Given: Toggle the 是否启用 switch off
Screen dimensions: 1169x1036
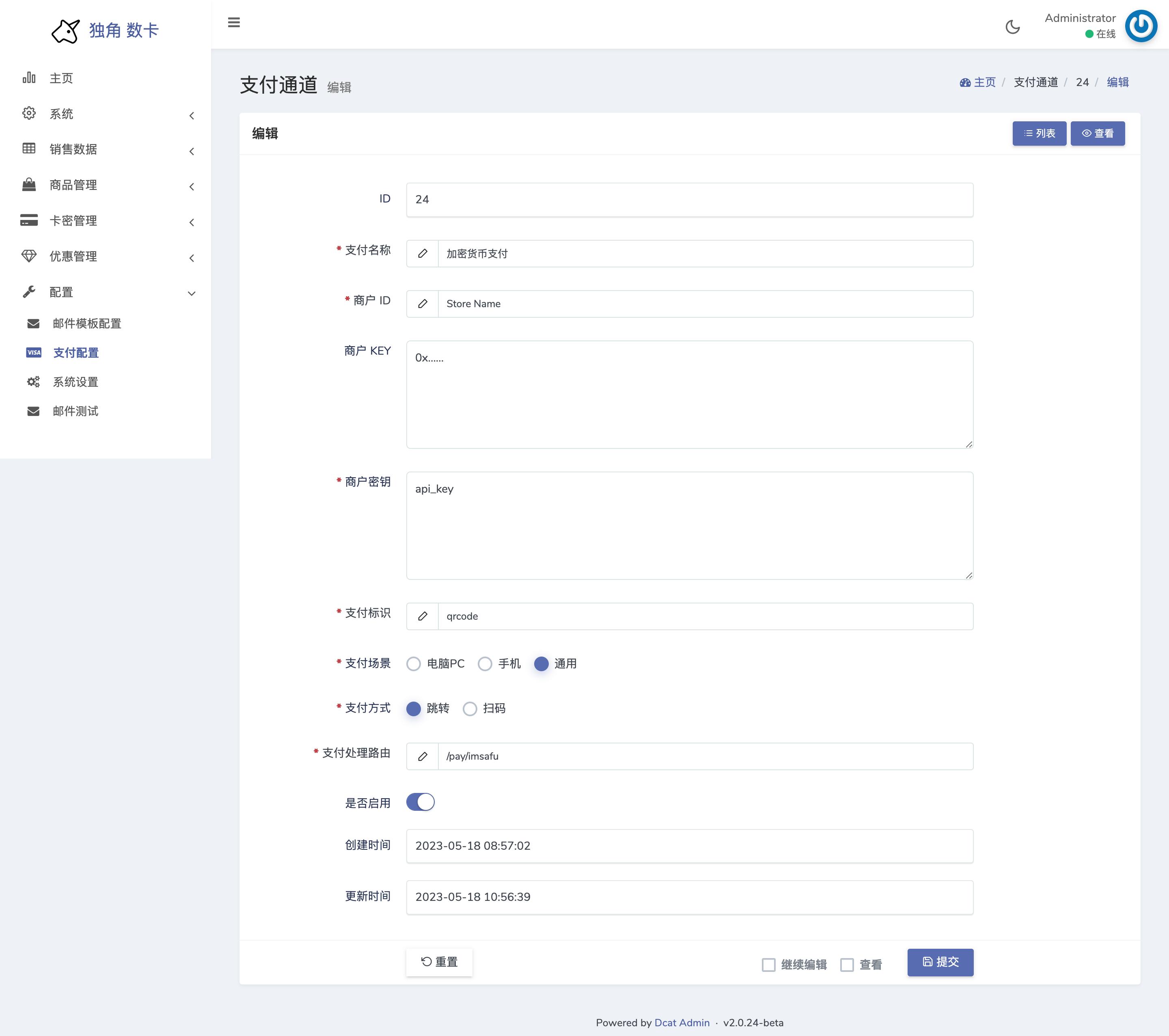Looking at the screenshot, I should pos(421,802).
